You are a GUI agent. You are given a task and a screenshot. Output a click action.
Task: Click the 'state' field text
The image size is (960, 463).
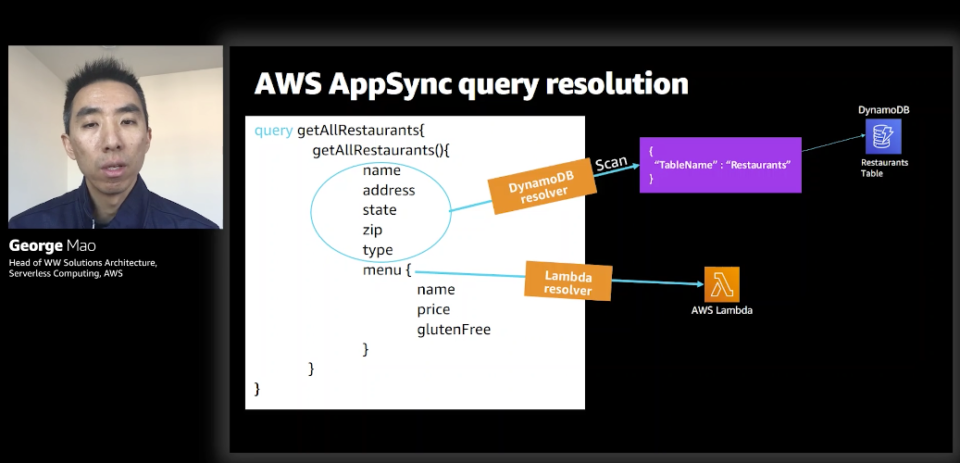380,210
